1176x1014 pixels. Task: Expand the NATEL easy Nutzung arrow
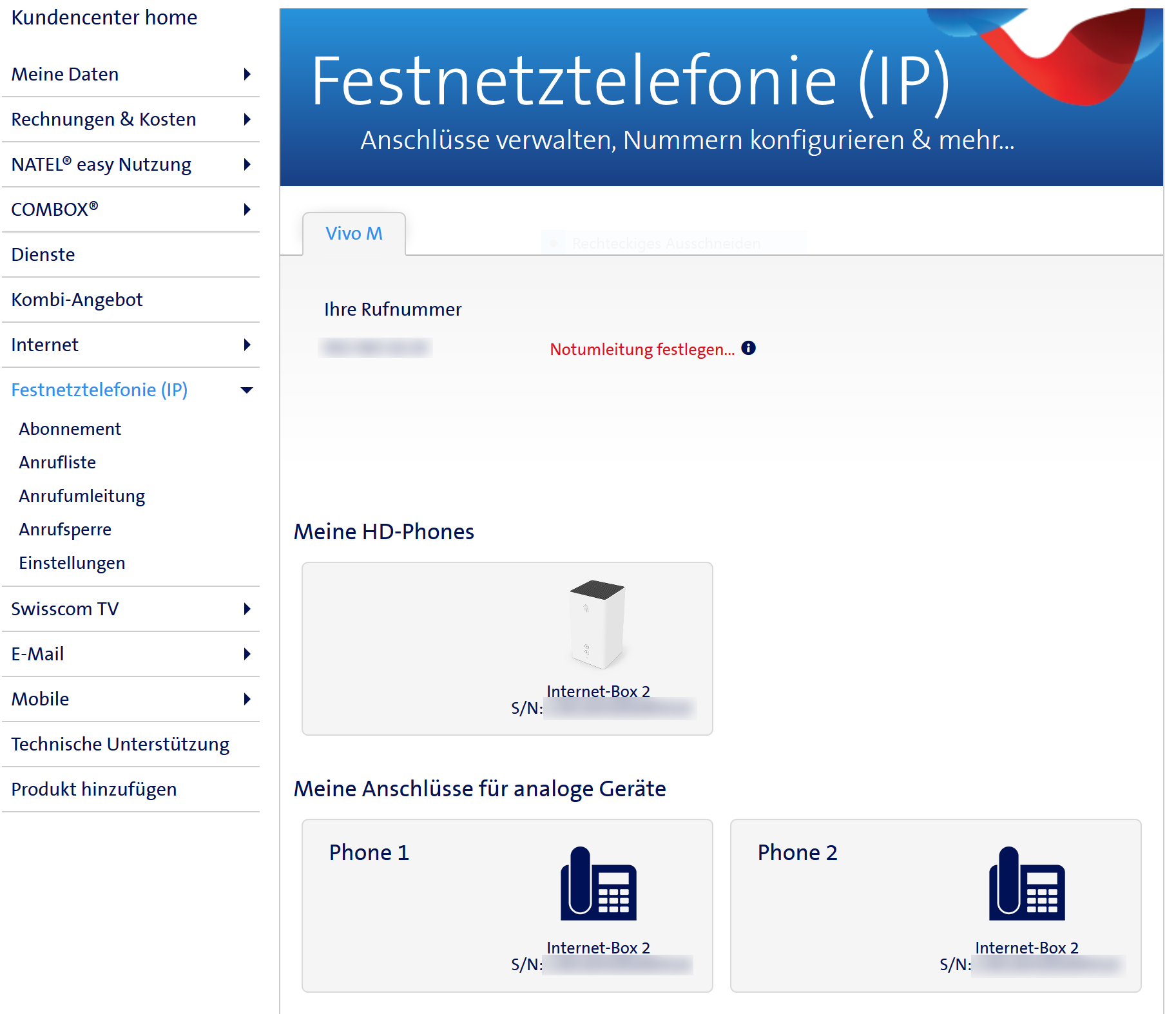[247, 164]
